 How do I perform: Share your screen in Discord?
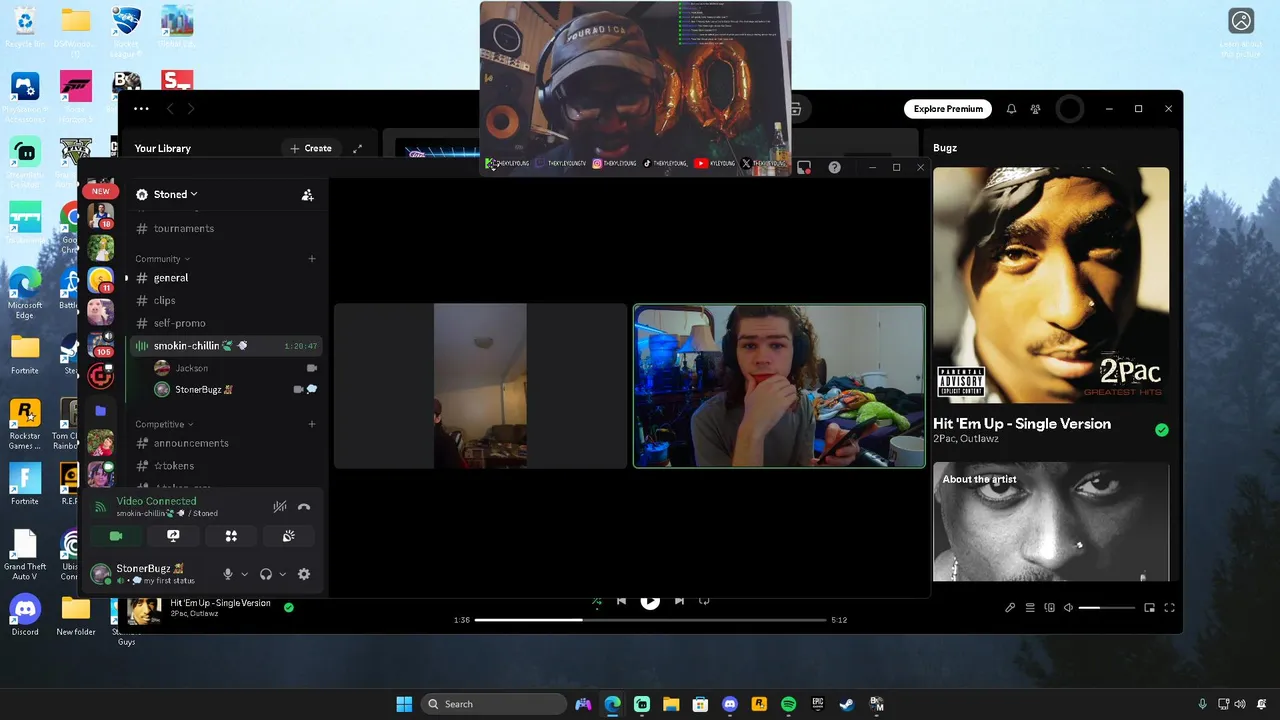click(173, 536)
